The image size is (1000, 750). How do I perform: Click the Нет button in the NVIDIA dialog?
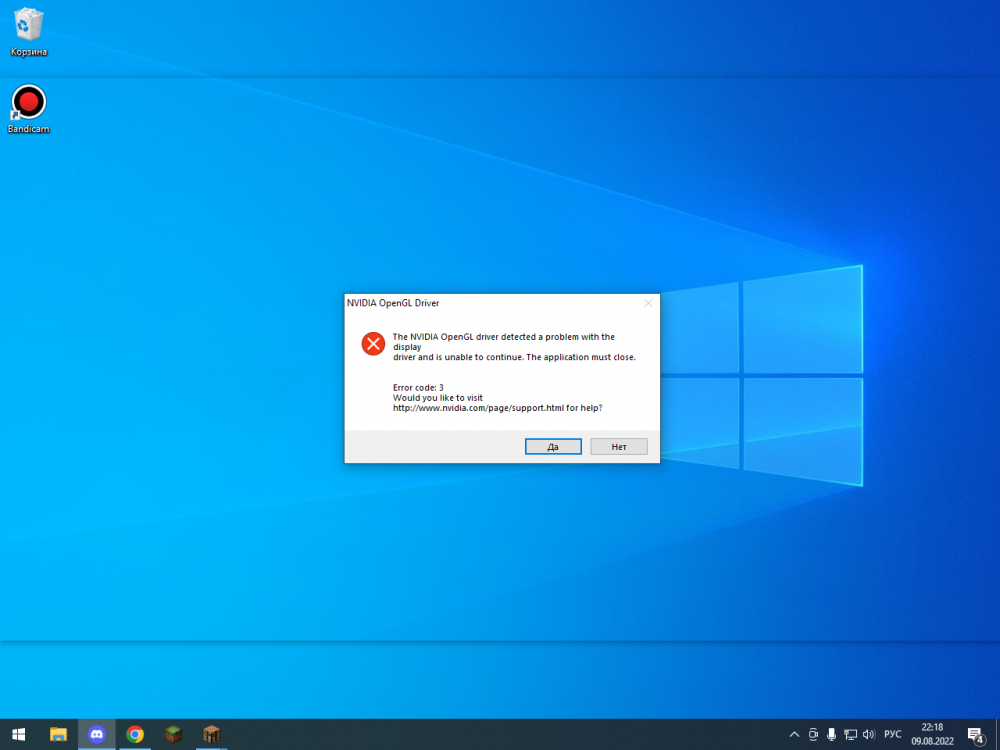pyautogui.click(x=619, y=446)
